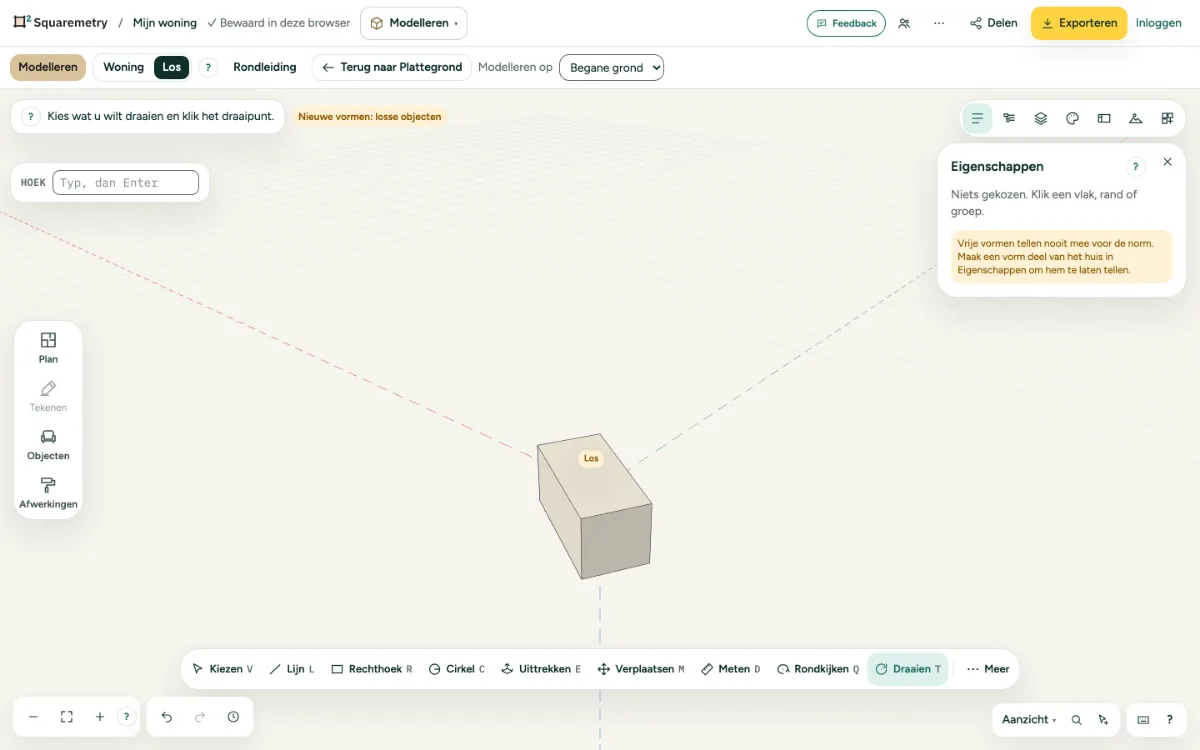Open the Modelleren mode dropdown in header

point(414,23)
